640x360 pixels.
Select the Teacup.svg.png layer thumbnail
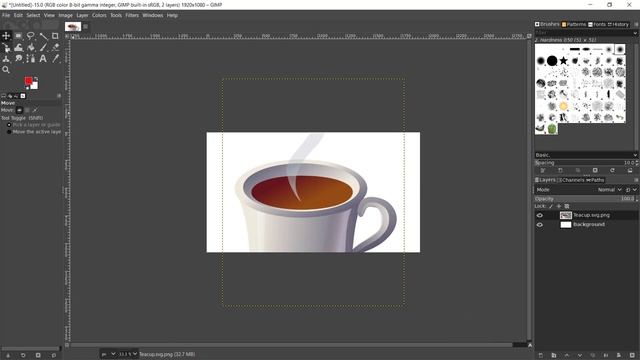566,215
